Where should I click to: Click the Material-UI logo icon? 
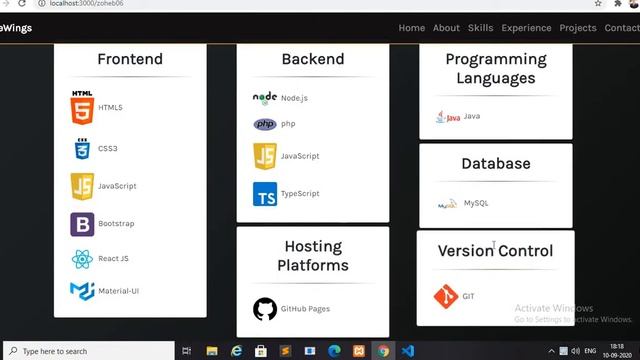click(82, 291)
